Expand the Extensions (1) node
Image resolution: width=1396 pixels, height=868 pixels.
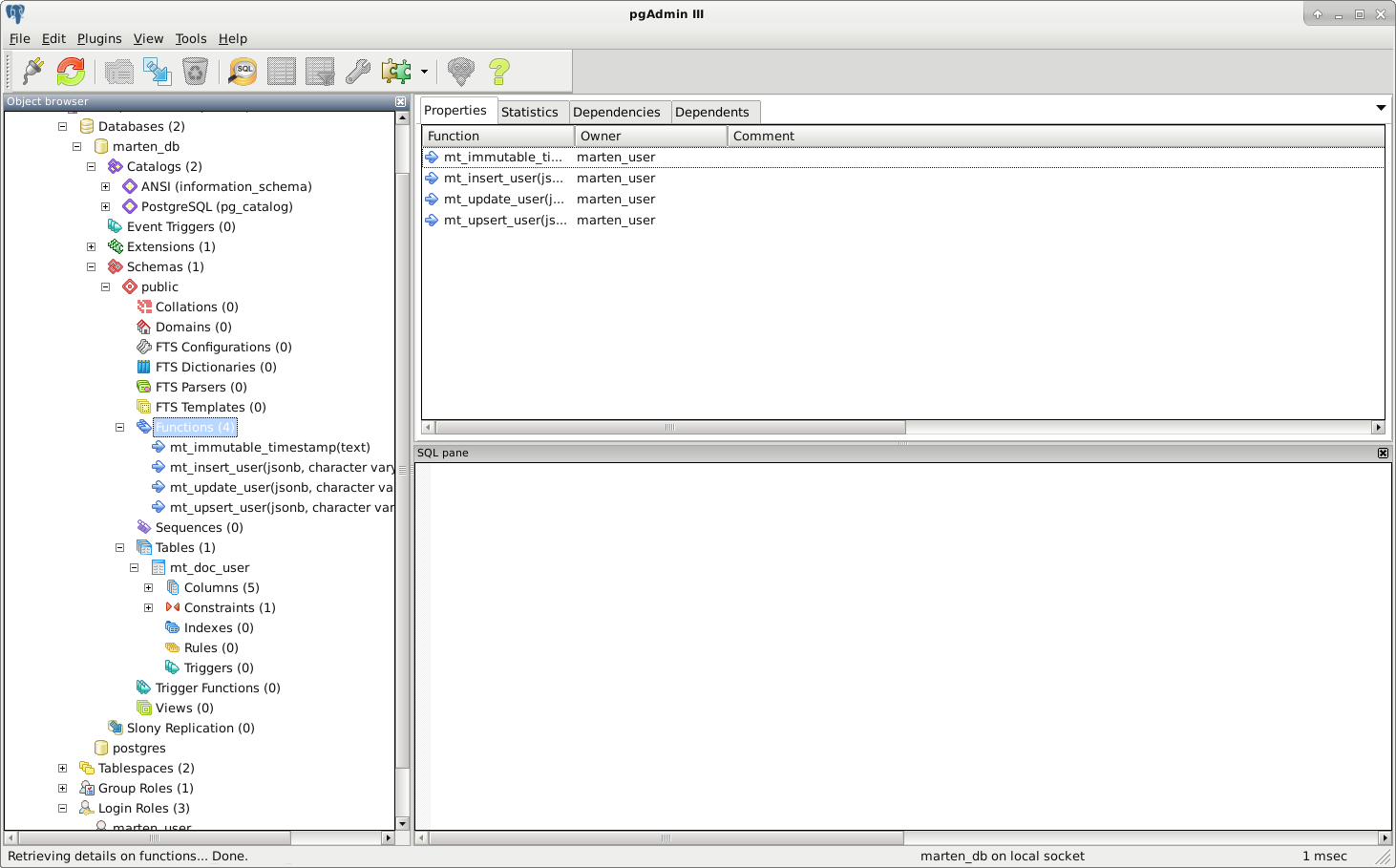point(92,246)
